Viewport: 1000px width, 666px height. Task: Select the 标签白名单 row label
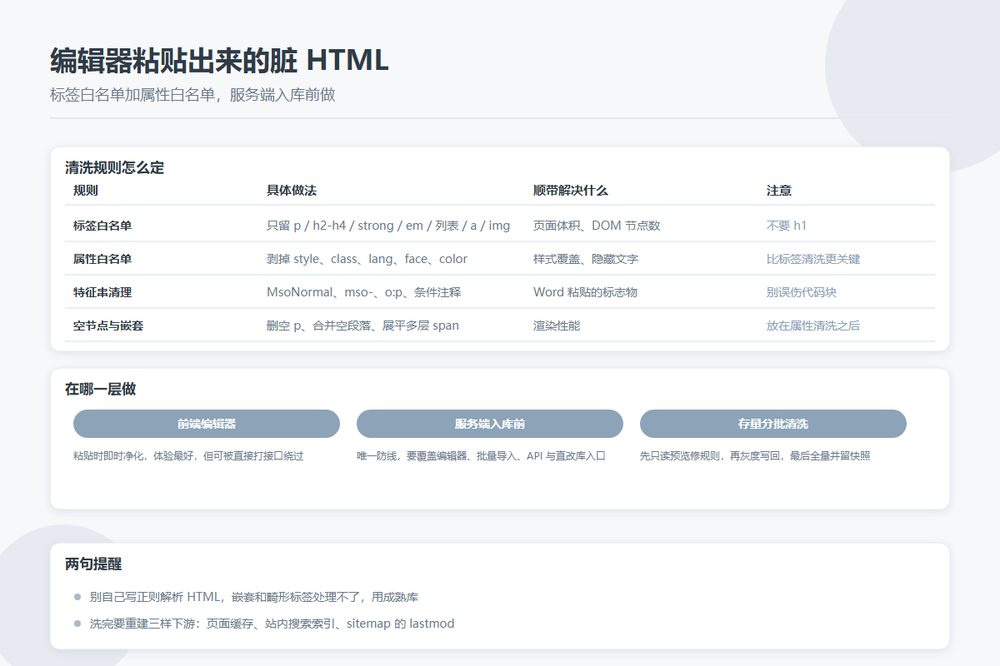(x=103, y=225)
